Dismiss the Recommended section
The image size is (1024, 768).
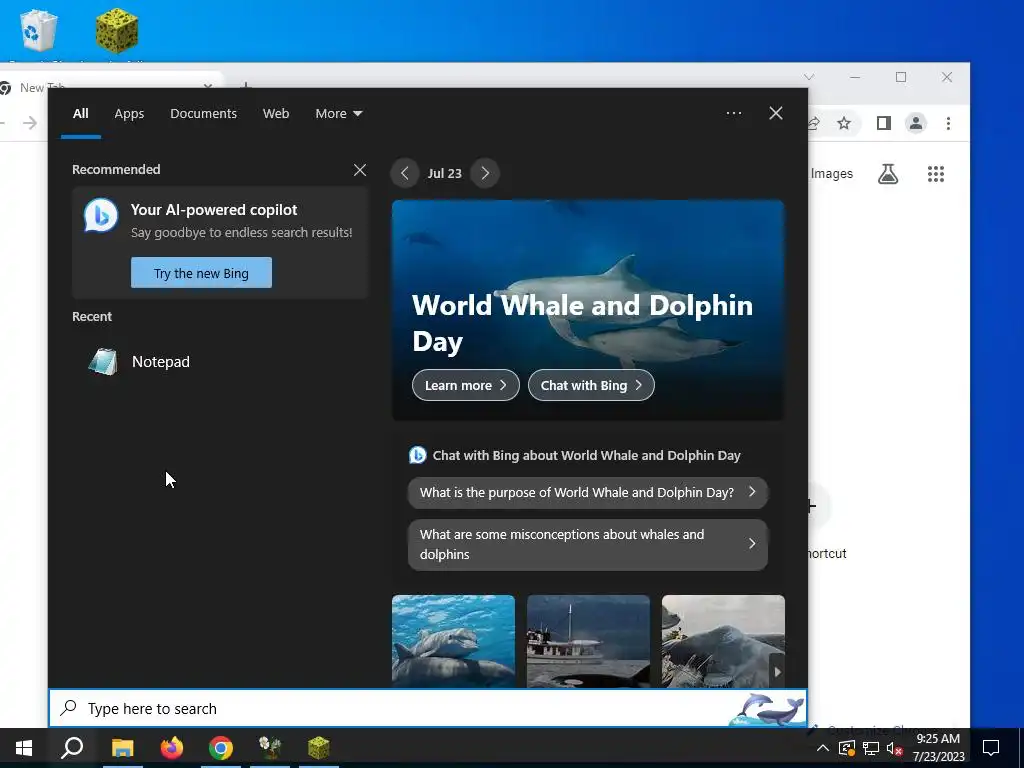(x=360, y=170)
